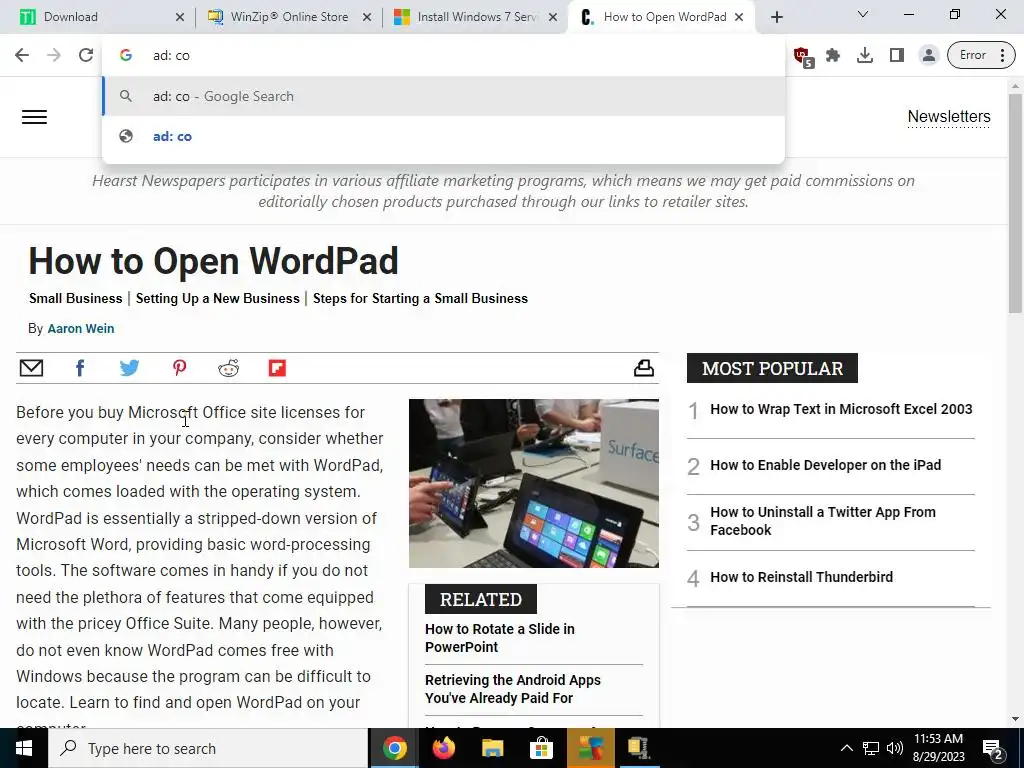Select the blue 'ad: co' URL suggestion
Screen dimensions: 1024x768
pos(444,136)
